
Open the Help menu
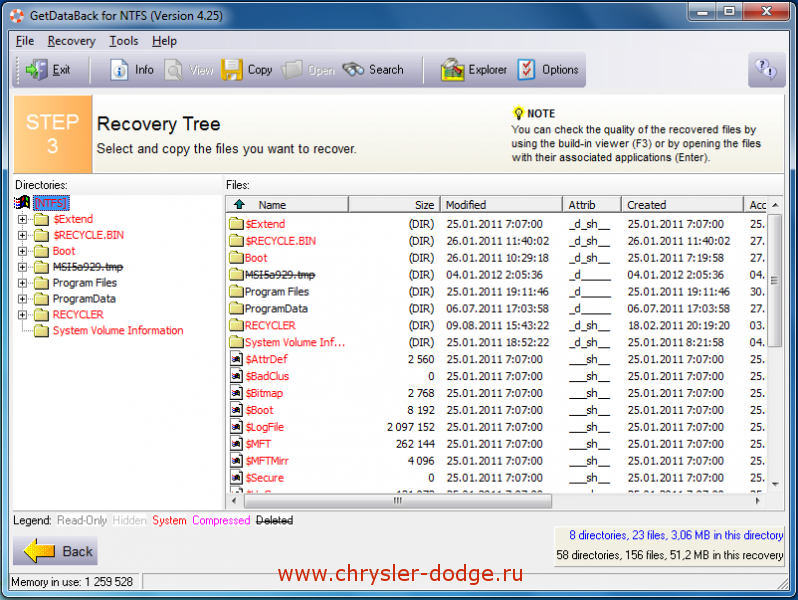coord(164,41)
